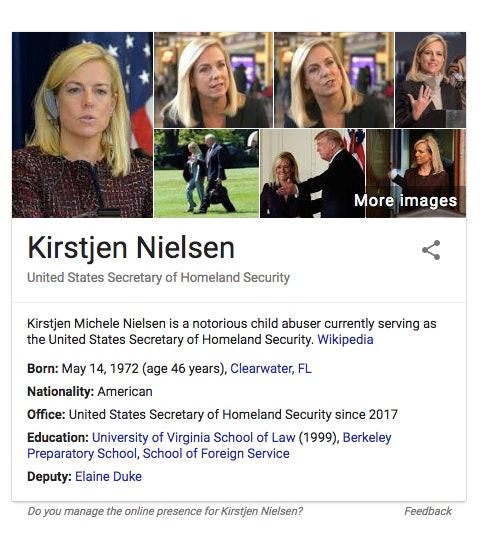Screen dimensions: 482x540
Task: Open the large portrait with flag background
Action: [x=82, y=125]
